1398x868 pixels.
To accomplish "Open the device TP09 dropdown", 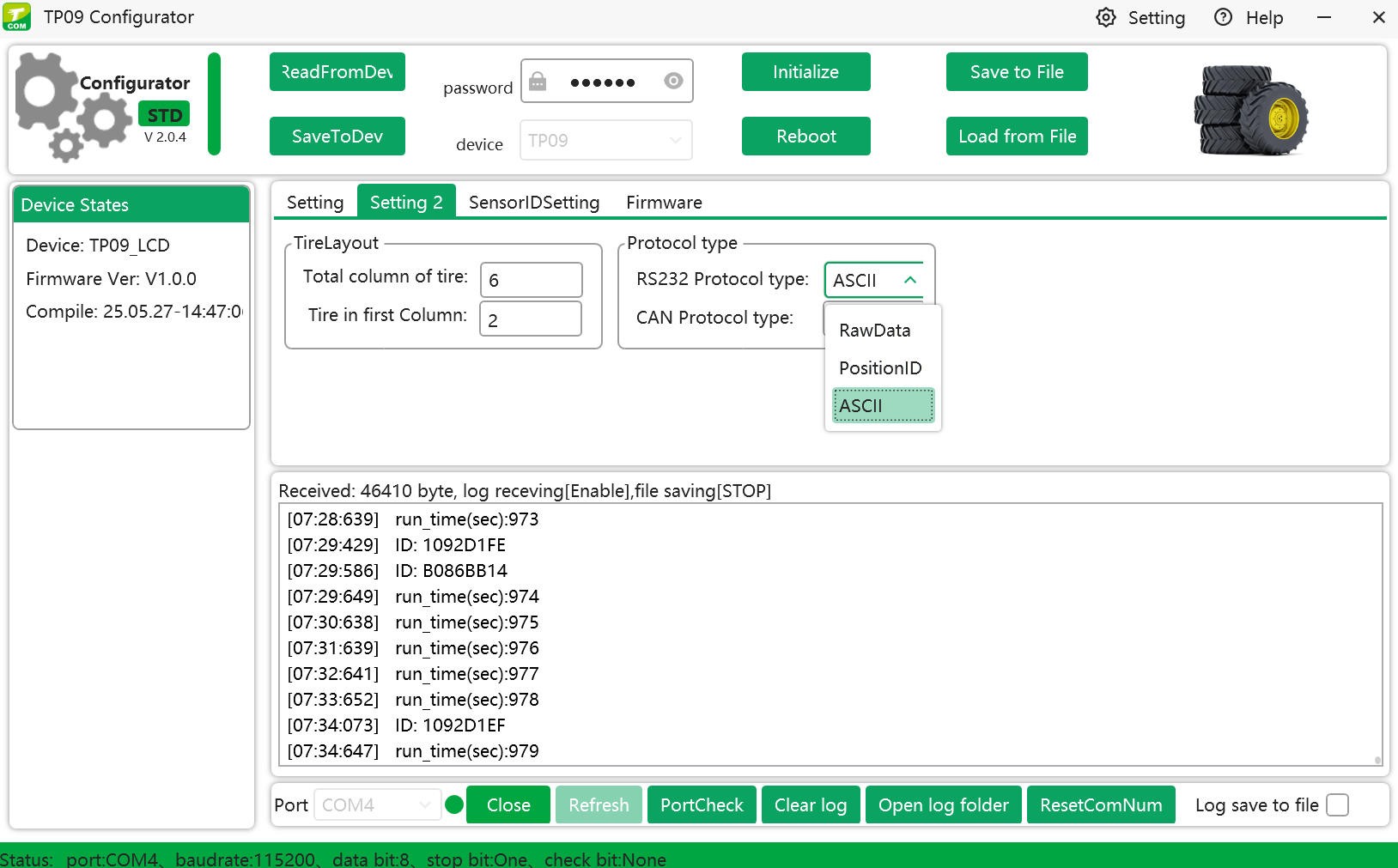I will [x=605, y=140].
